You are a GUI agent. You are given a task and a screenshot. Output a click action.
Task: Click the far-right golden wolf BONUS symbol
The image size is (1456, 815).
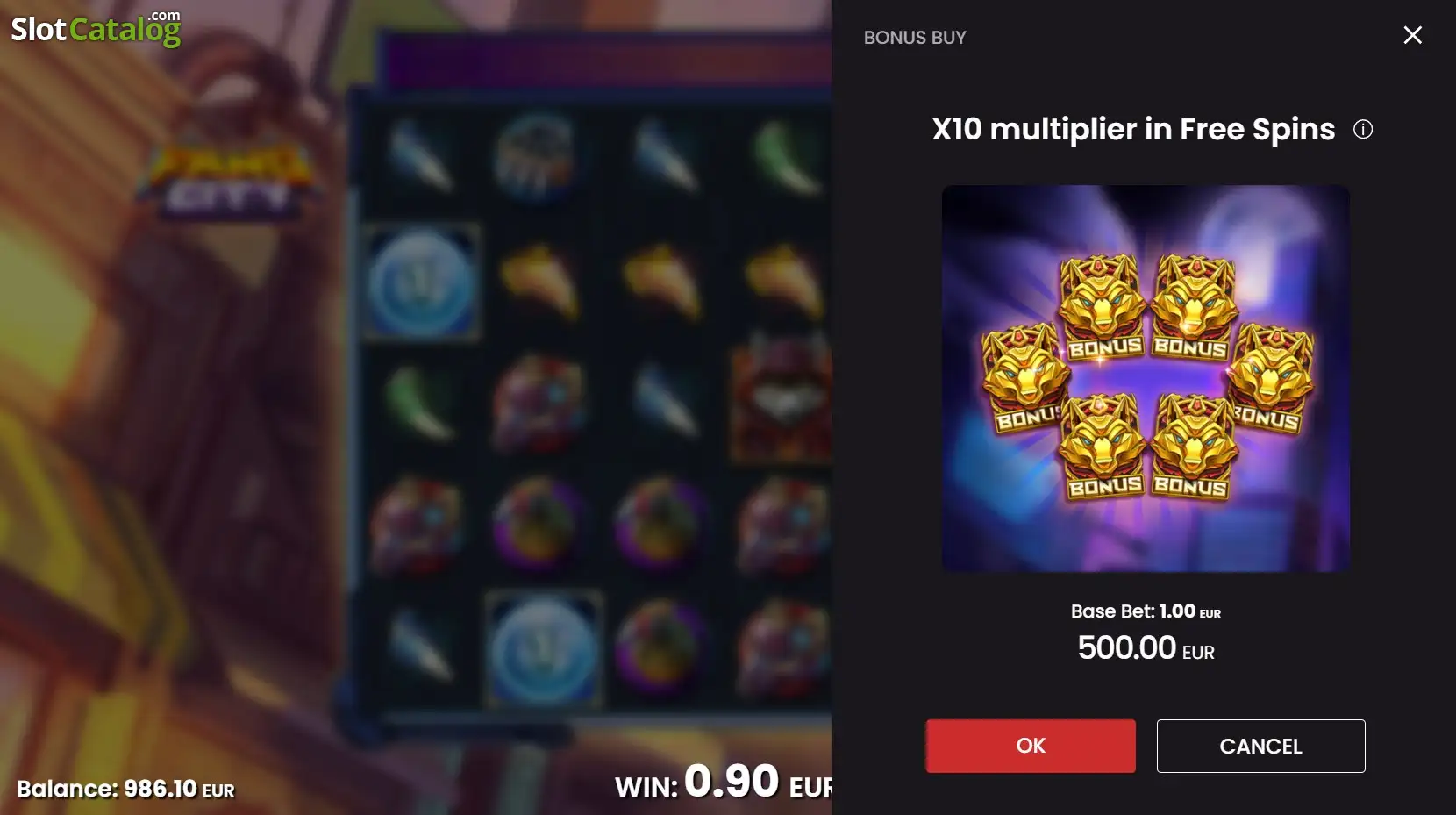pyautogui.click(x=1271, y=378)
